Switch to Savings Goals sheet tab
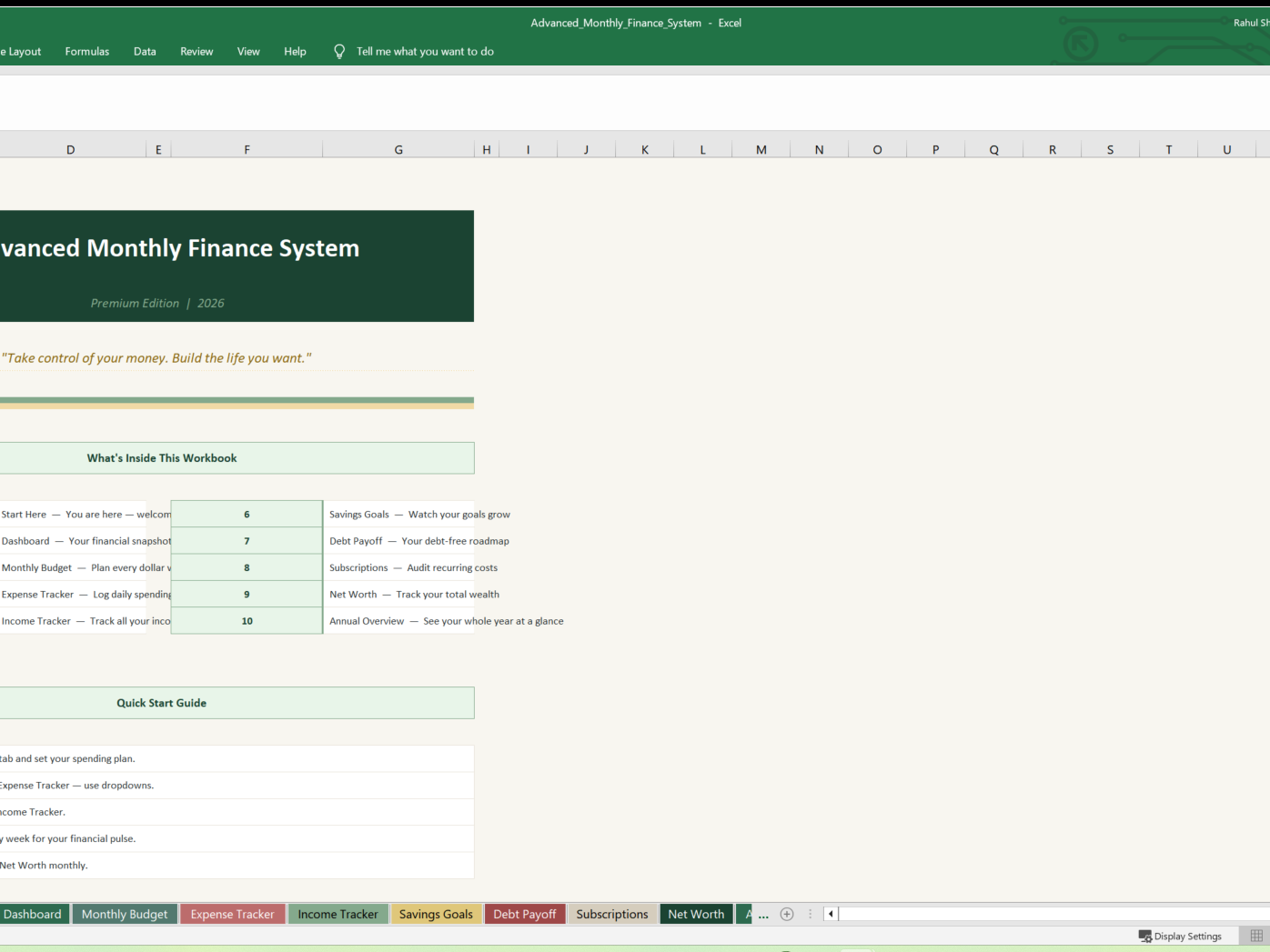1270x952 pixels. pyautogui.click(x=436, y=914)
